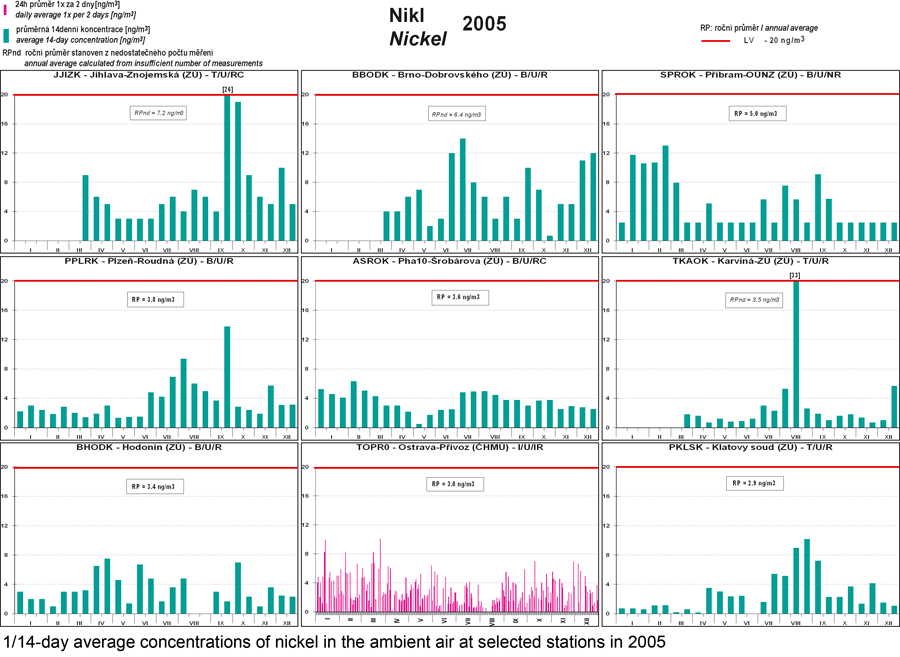Screen dimensions: 900x657
Task: Click the 2005 year heading
Action: click(484, 24)
